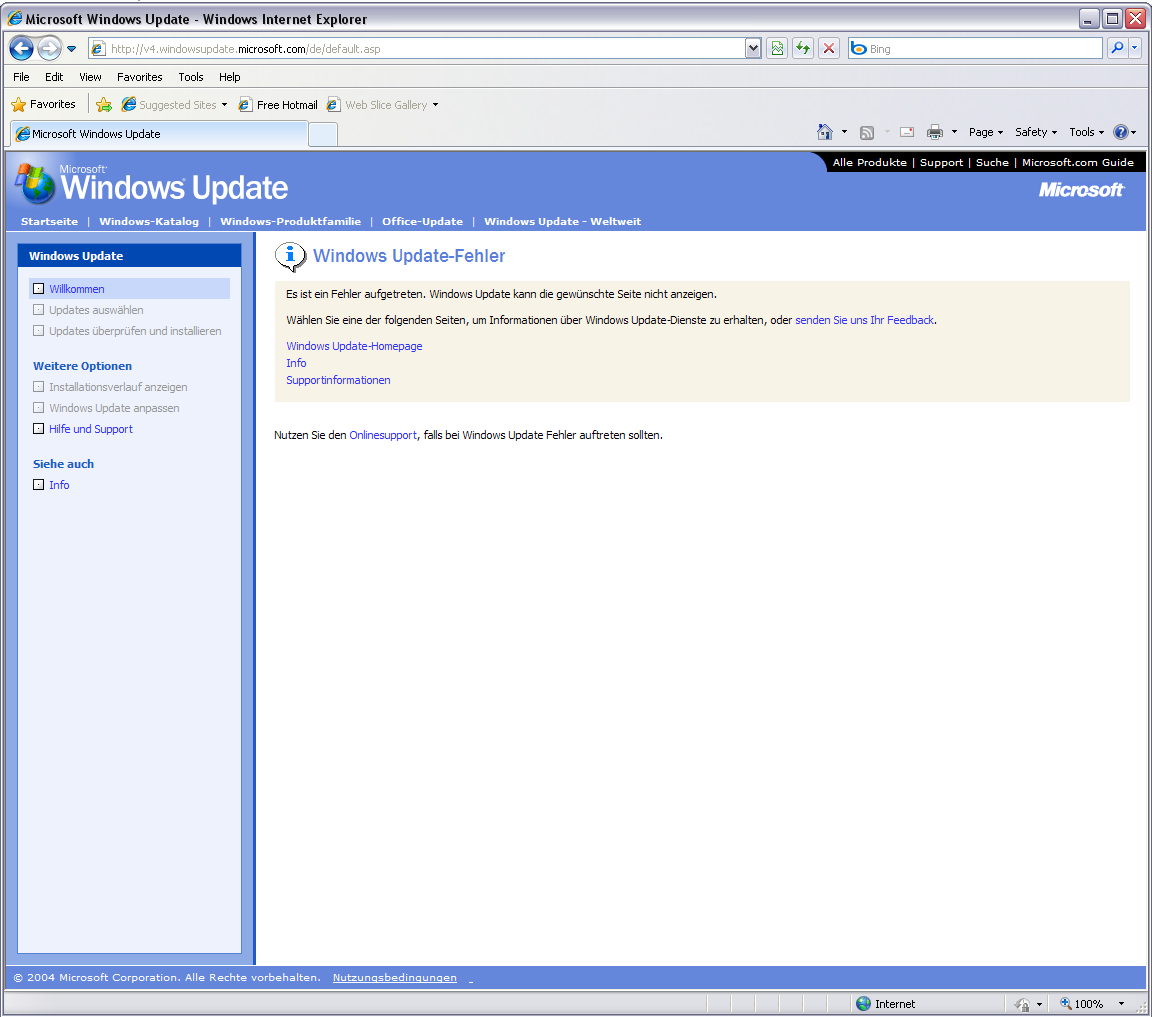Viewport: 1152px width, 1017px height.
Task: Click the Microsoft logo
Action: click(x=1081, y=190)
